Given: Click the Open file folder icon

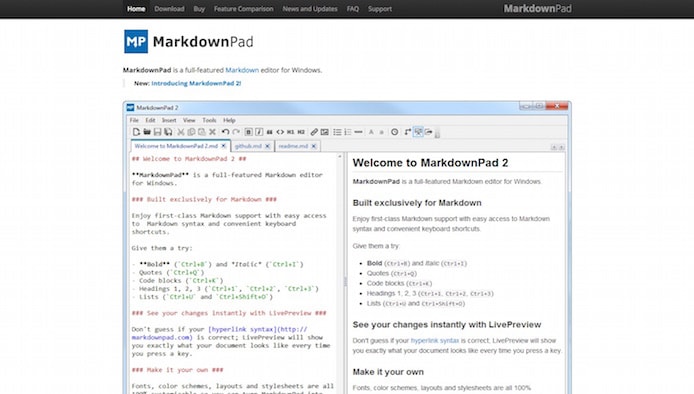Looking at the screenshot, I should pyautogui.click(x=147, y=132).
